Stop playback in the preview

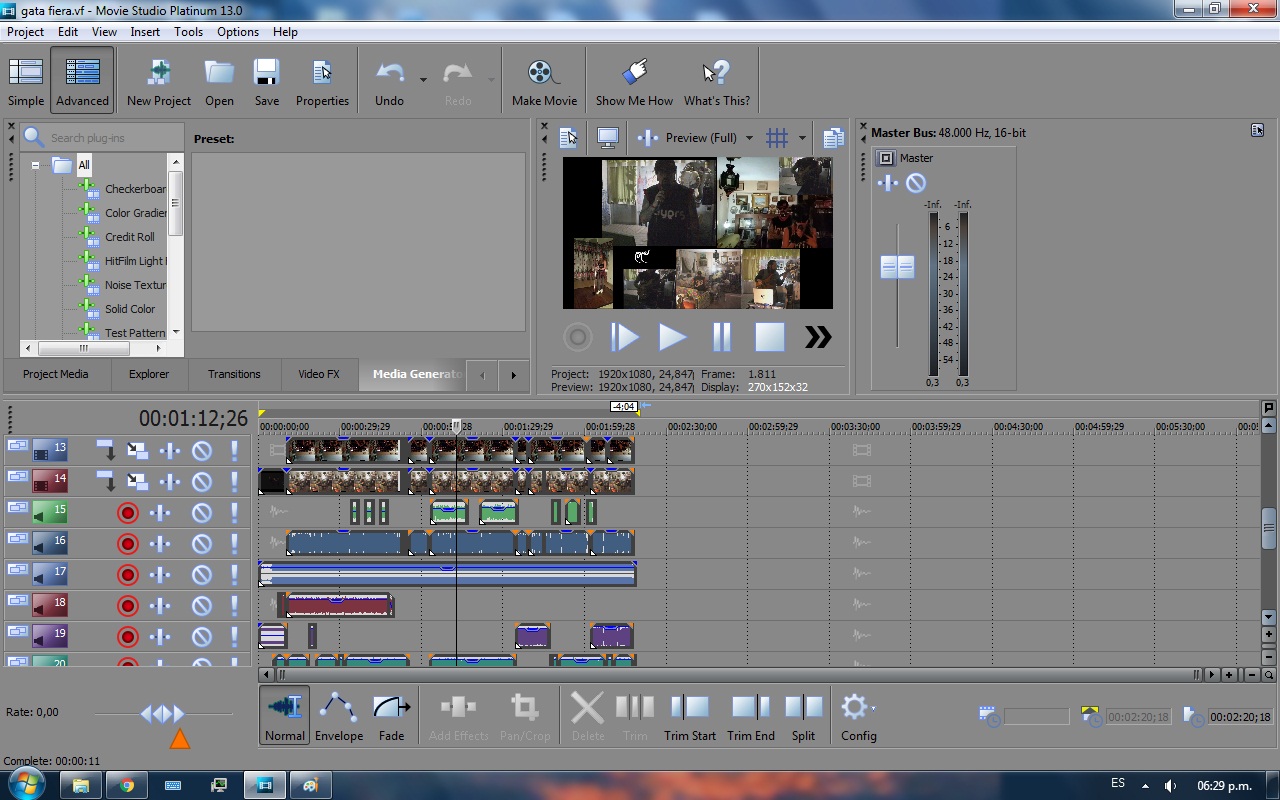[x=769, y=337]
